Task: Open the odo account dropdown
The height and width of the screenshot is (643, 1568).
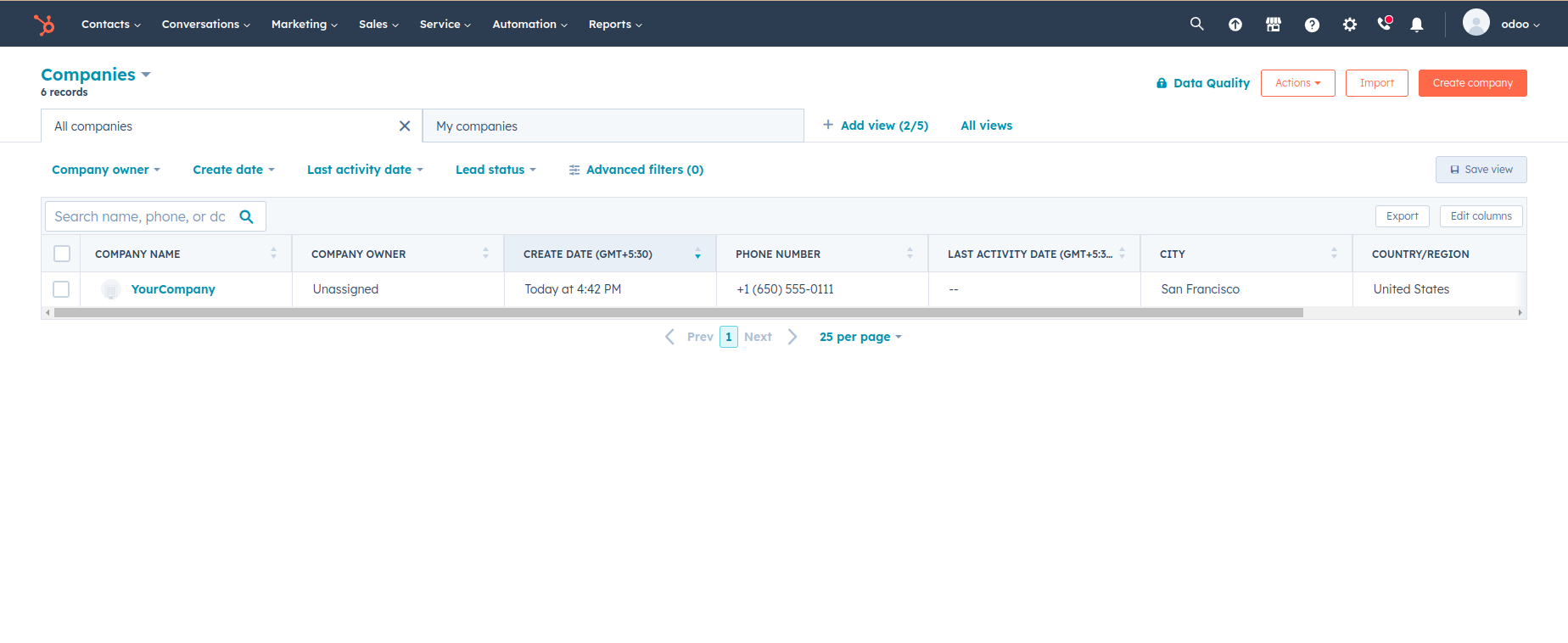Action: [x=1520, y=25]
